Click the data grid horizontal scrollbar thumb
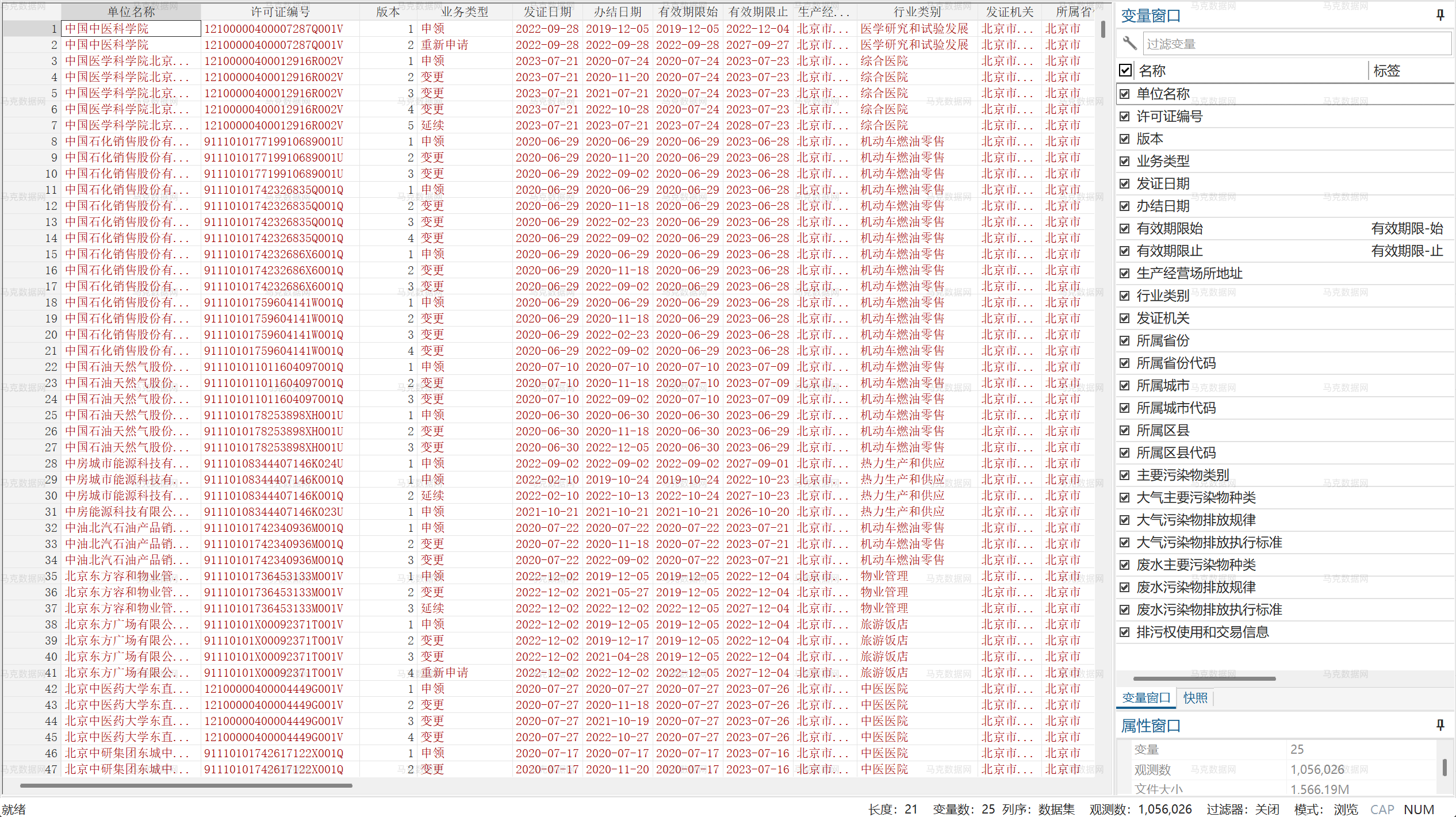 click(185, 785)
